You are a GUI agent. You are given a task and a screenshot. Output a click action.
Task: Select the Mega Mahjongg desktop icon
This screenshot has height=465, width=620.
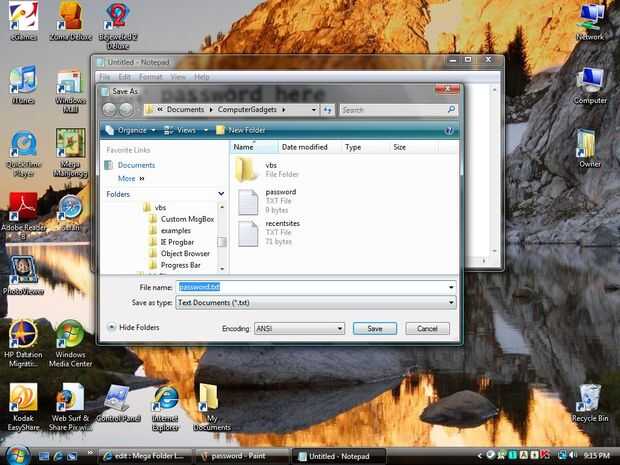pyautogui.click(x=70, y=153)
